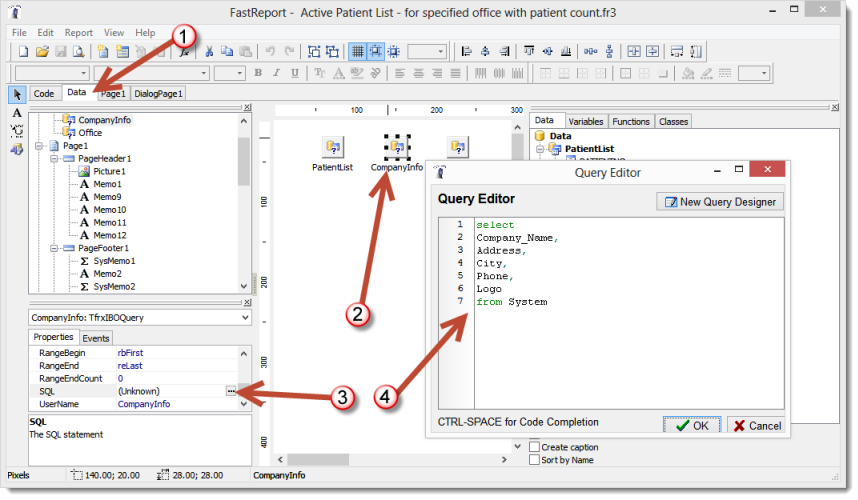Click the Font Color letter A icon
This screenshot has height=500, width=858.
[339, 73]
